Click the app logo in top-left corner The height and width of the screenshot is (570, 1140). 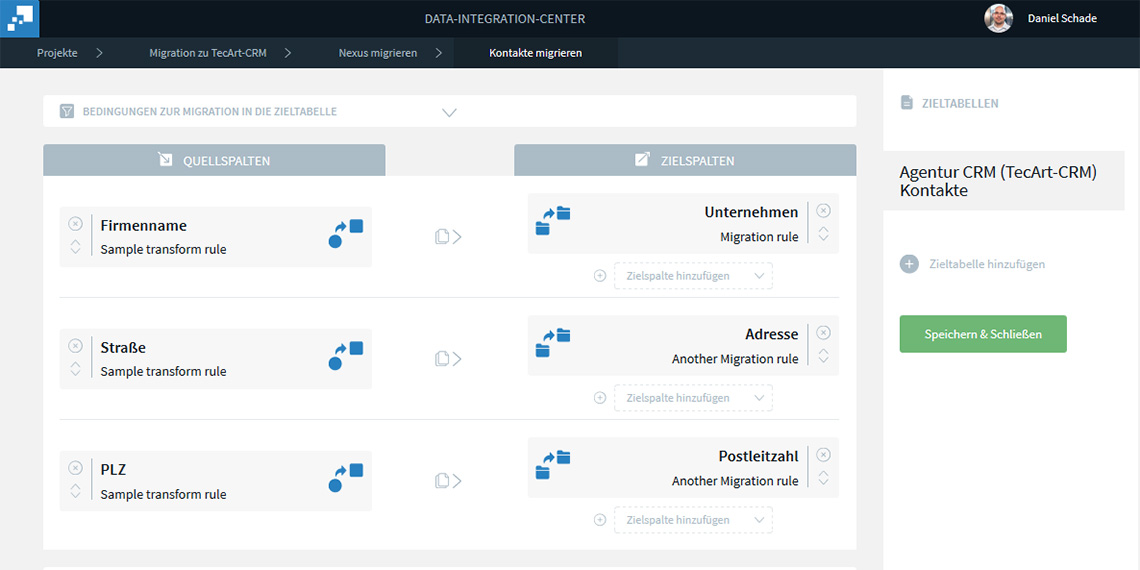point(19,18)
